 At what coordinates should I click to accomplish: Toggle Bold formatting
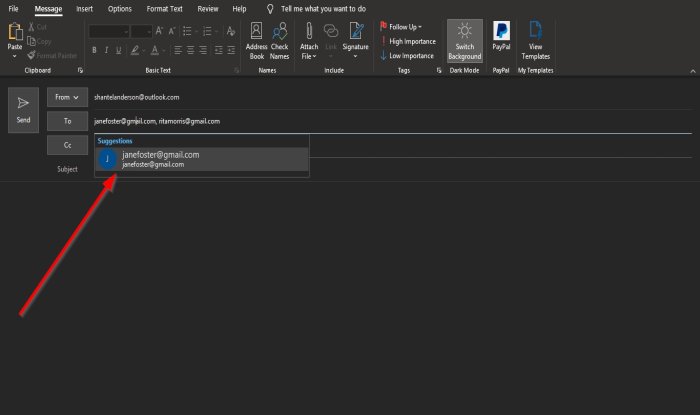click(94, 50)
